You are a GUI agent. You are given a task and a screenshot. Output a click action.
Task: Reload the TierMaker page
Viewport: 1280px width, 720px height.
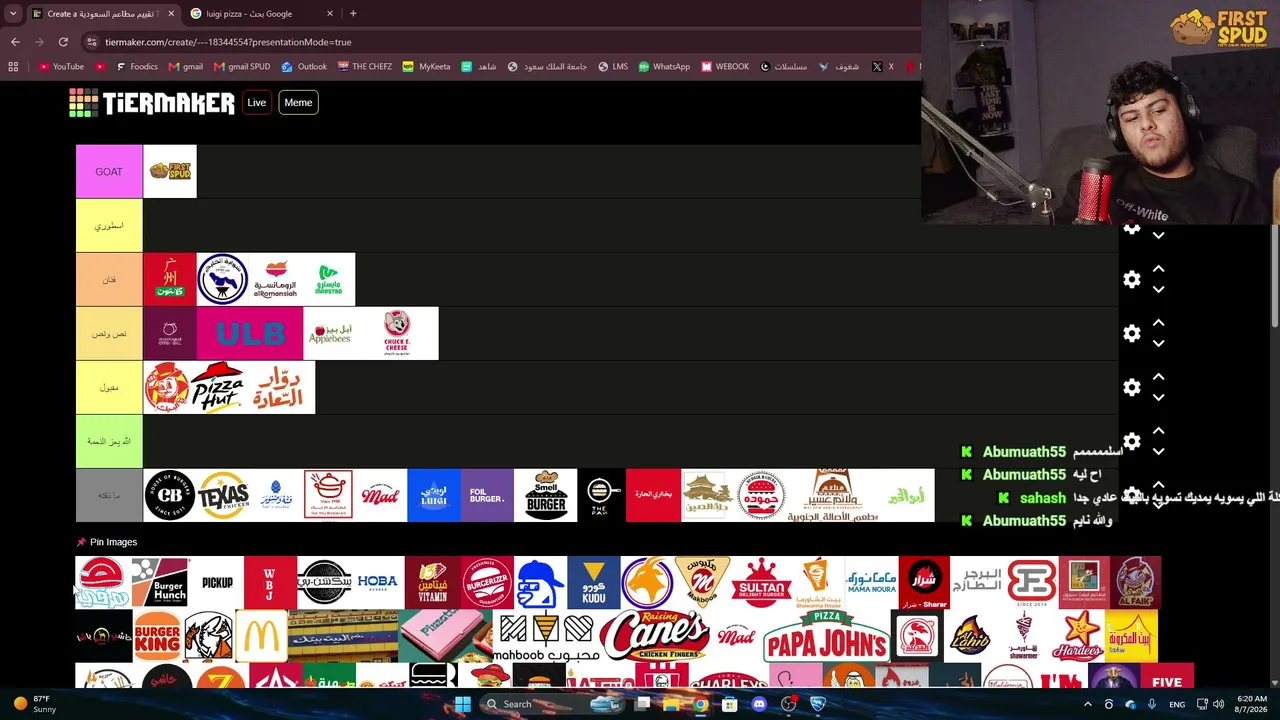tap(63, 42)
